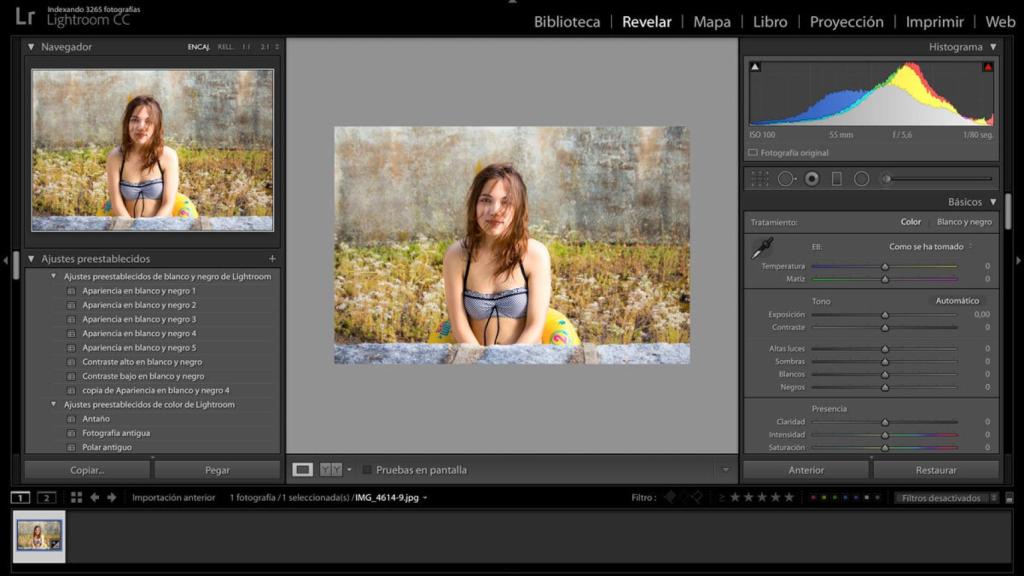The height and width of the screenshot is (576, 1024).
Task: Enable the Pruebas en pantalla checkbox
Action: tap(368, 469)
